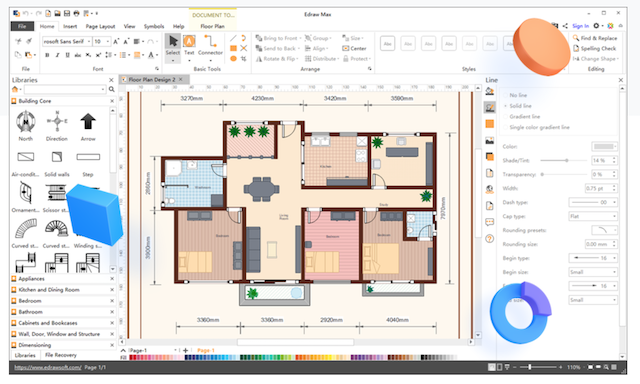
Task: Switch to the Insert ribbon tab
Action: coord(70,26)
